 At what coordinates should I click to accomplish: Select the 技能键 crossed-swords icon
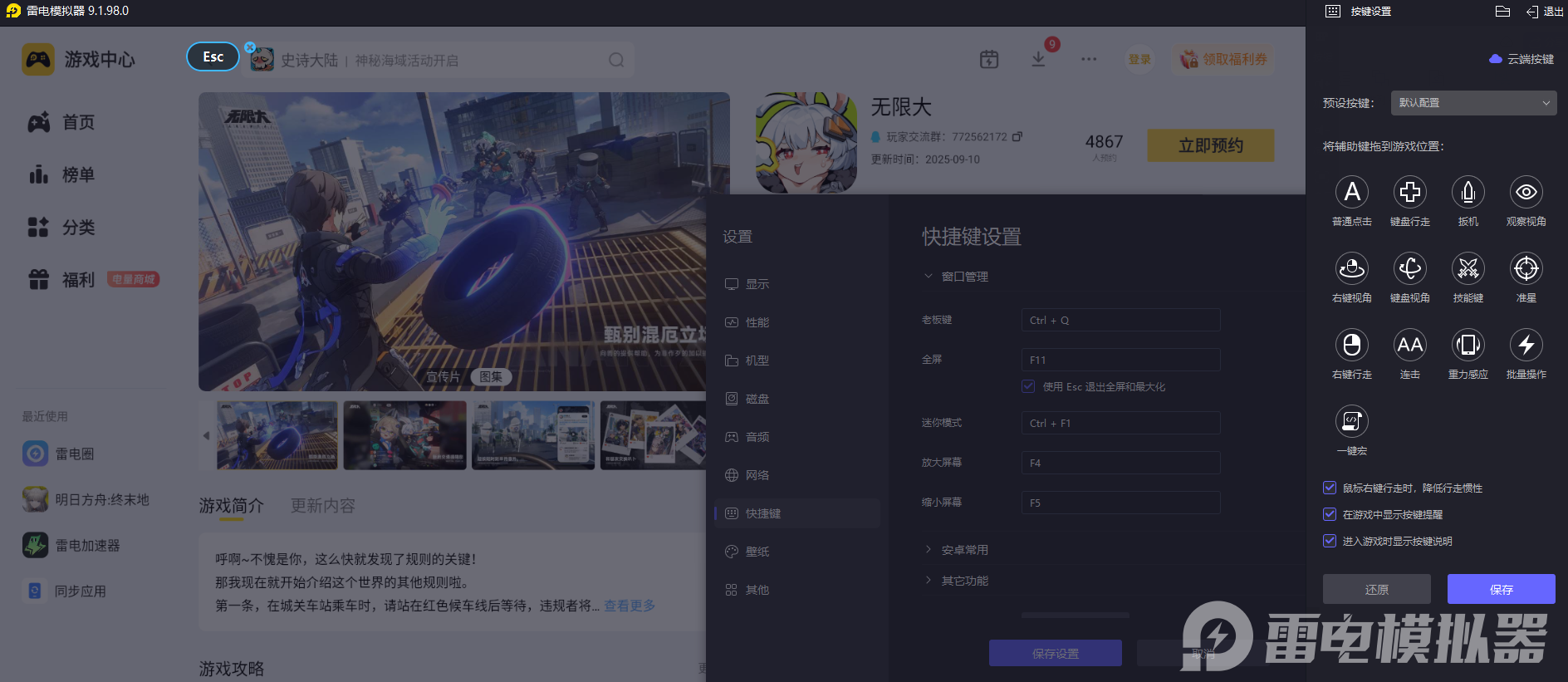(x=1468, y=268)
